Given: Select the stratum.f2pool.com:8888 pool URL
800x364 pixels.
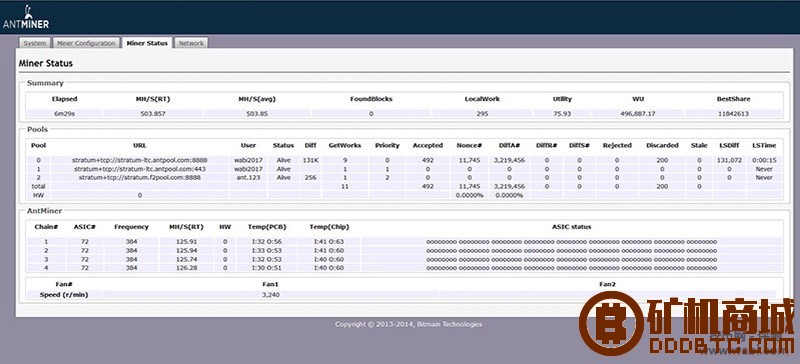Looking at the screenshot, I should [x=140, y=178].
